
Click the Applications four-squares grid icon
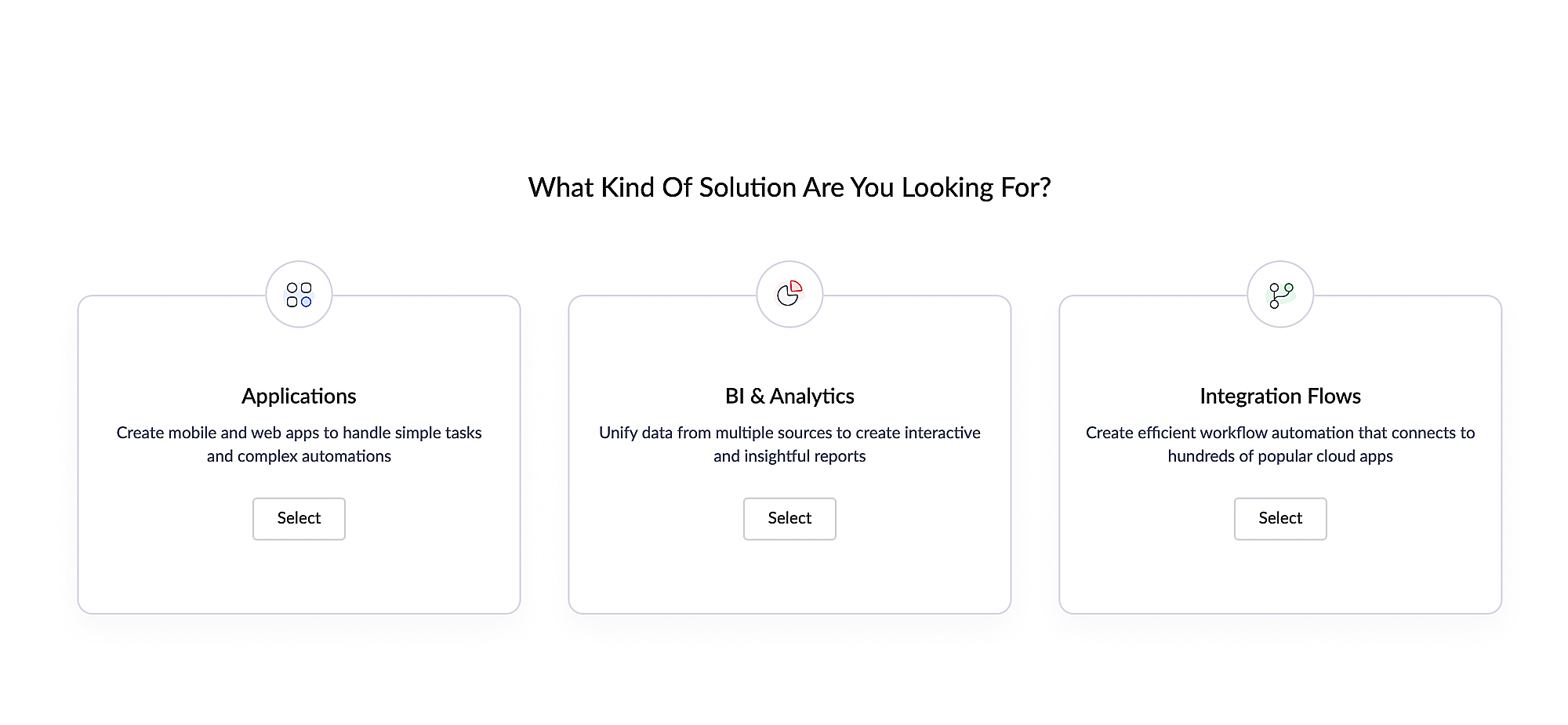[x=299, y=295]
